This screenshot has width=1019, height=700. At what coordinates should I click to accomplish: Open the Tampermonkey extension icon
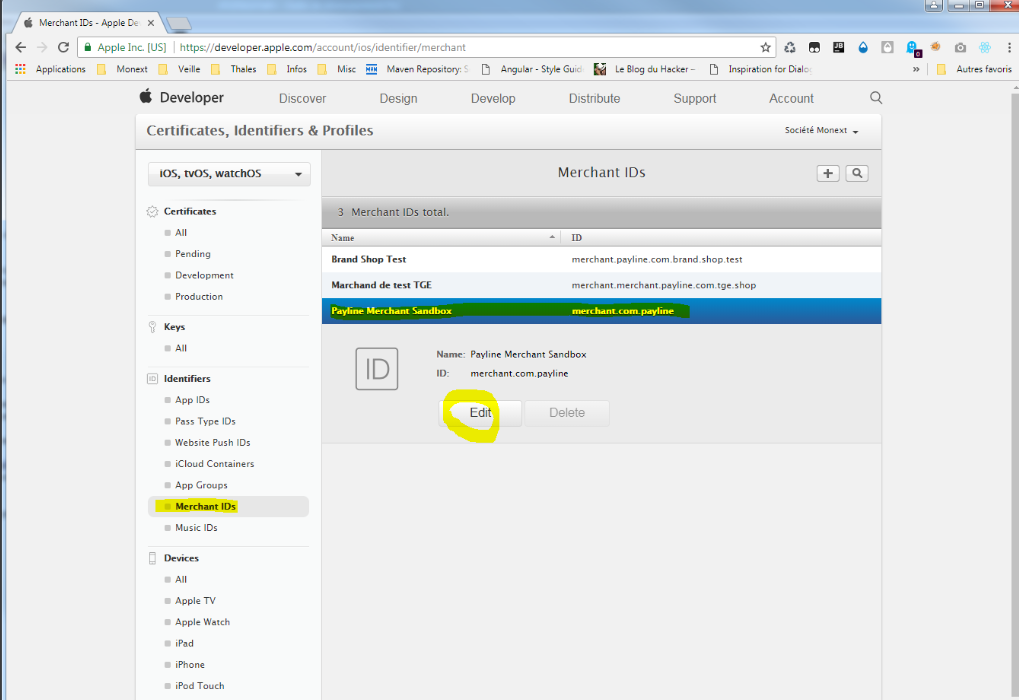[x=814, y=47]
